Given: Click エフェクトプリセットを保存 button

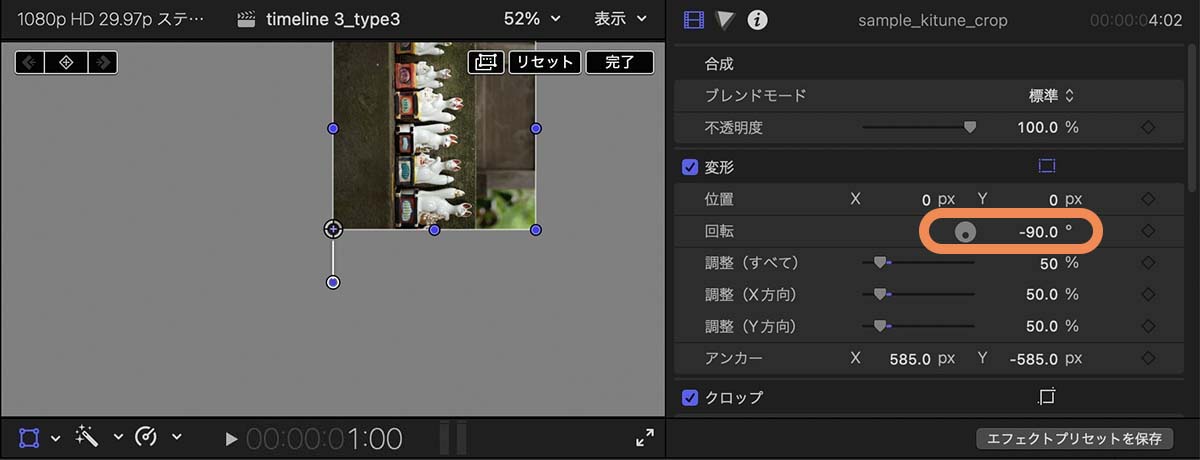Looking at the screenshot, I should point(1074,439).
